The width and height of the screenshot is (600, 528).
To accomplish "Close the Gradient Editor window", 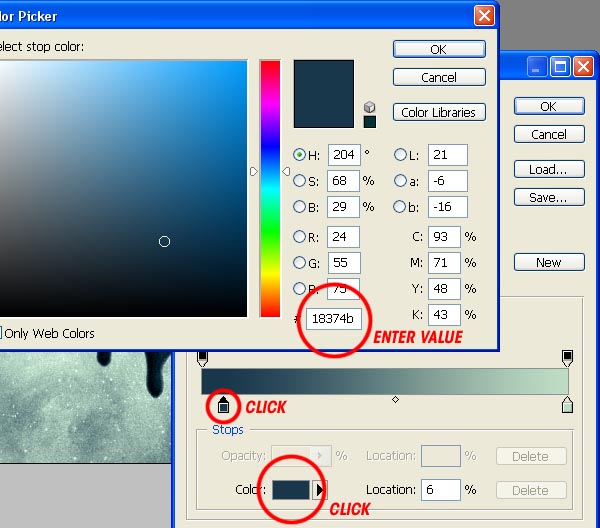I will pos(584,67).
